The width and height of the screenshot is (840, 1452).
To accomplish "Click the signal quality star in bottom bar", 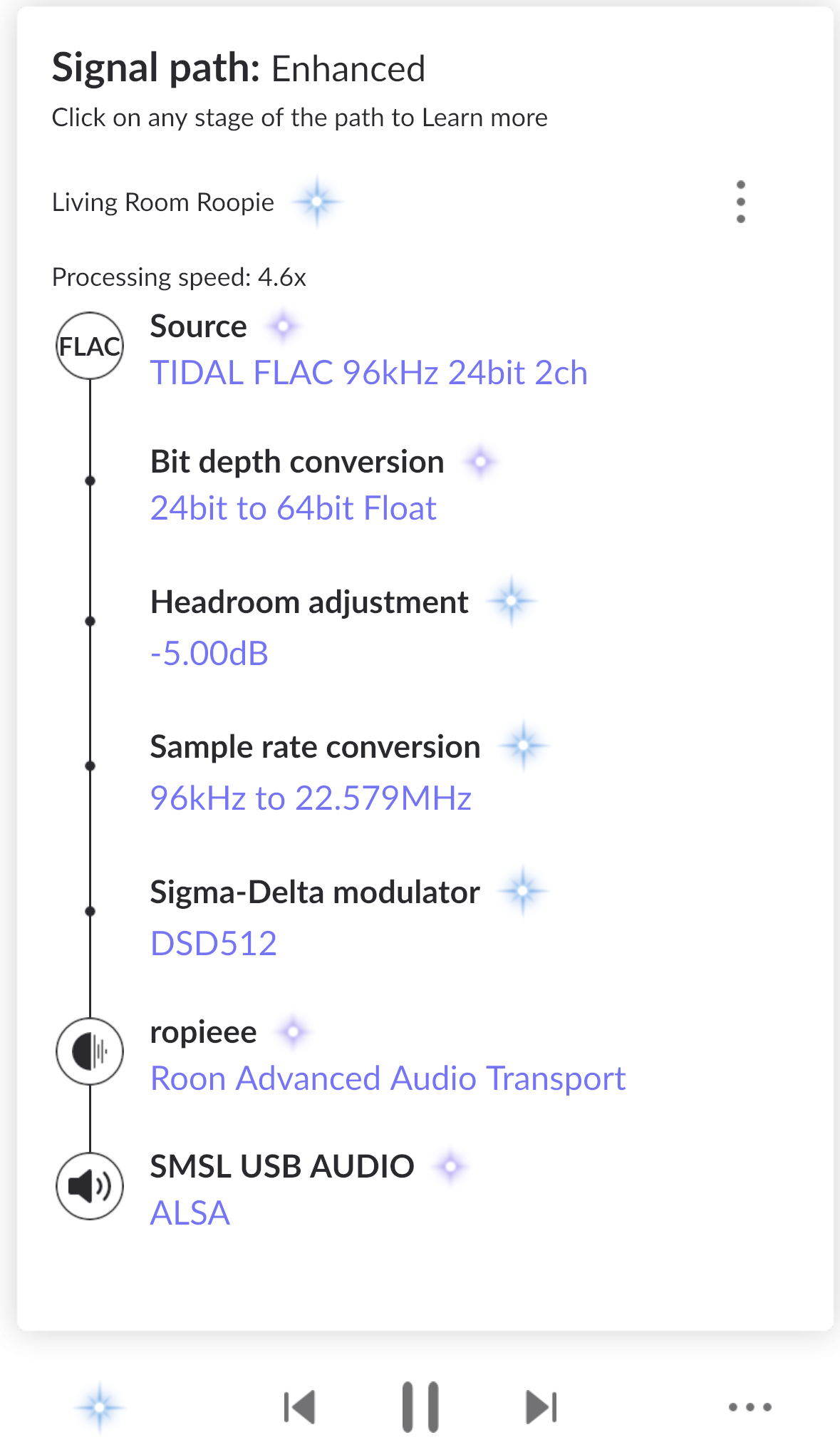I will (100, 1407).
